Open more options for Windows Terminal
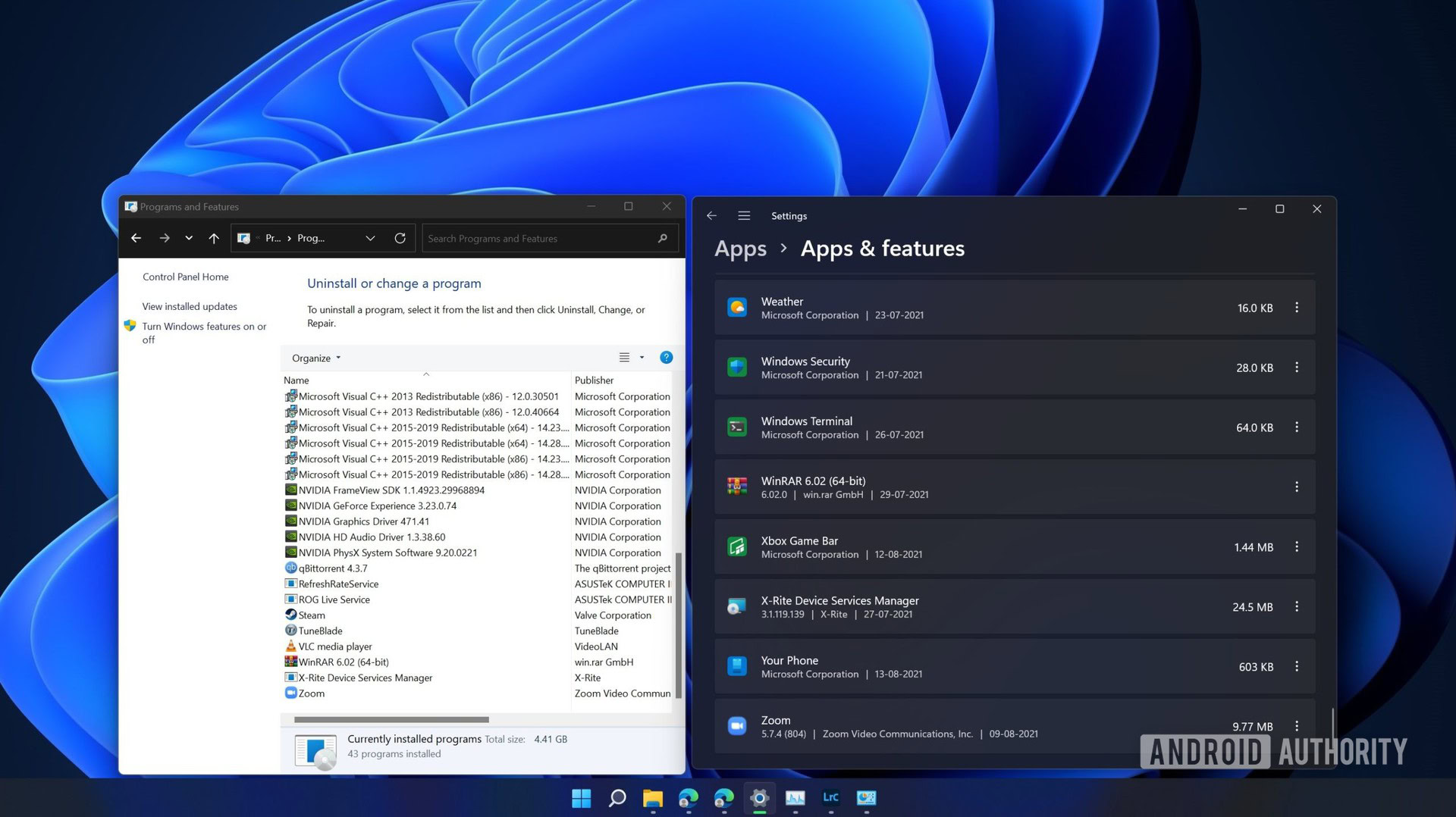The image size is (1456, 817). 1296,427
